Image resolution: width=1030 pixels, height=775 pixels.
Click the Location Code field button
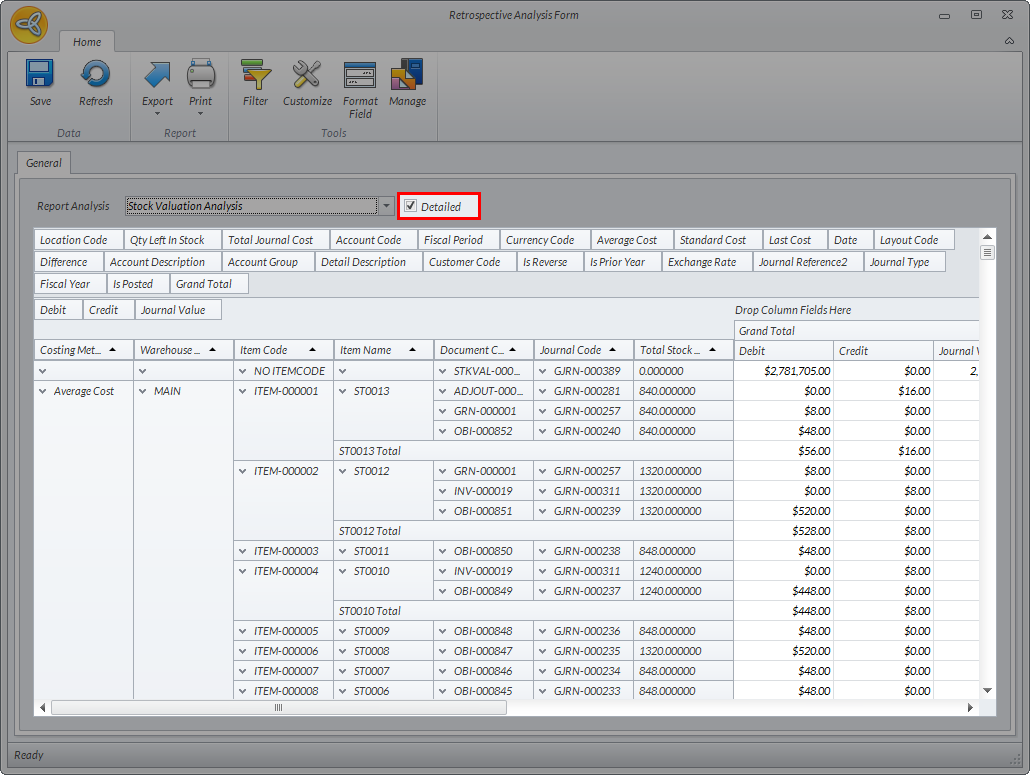tap(74, 240)
